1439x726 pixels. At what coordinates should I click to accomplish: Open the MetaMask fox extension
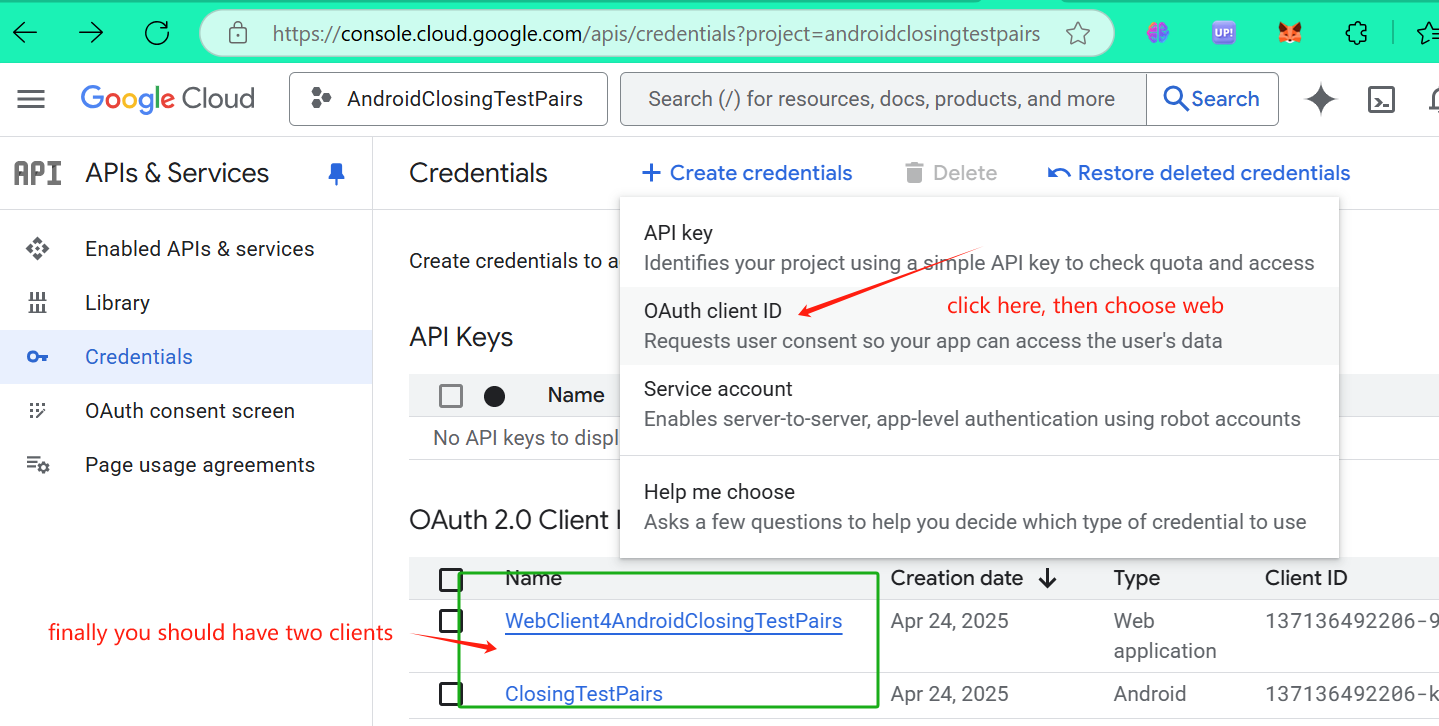[x=1290, y=33]
